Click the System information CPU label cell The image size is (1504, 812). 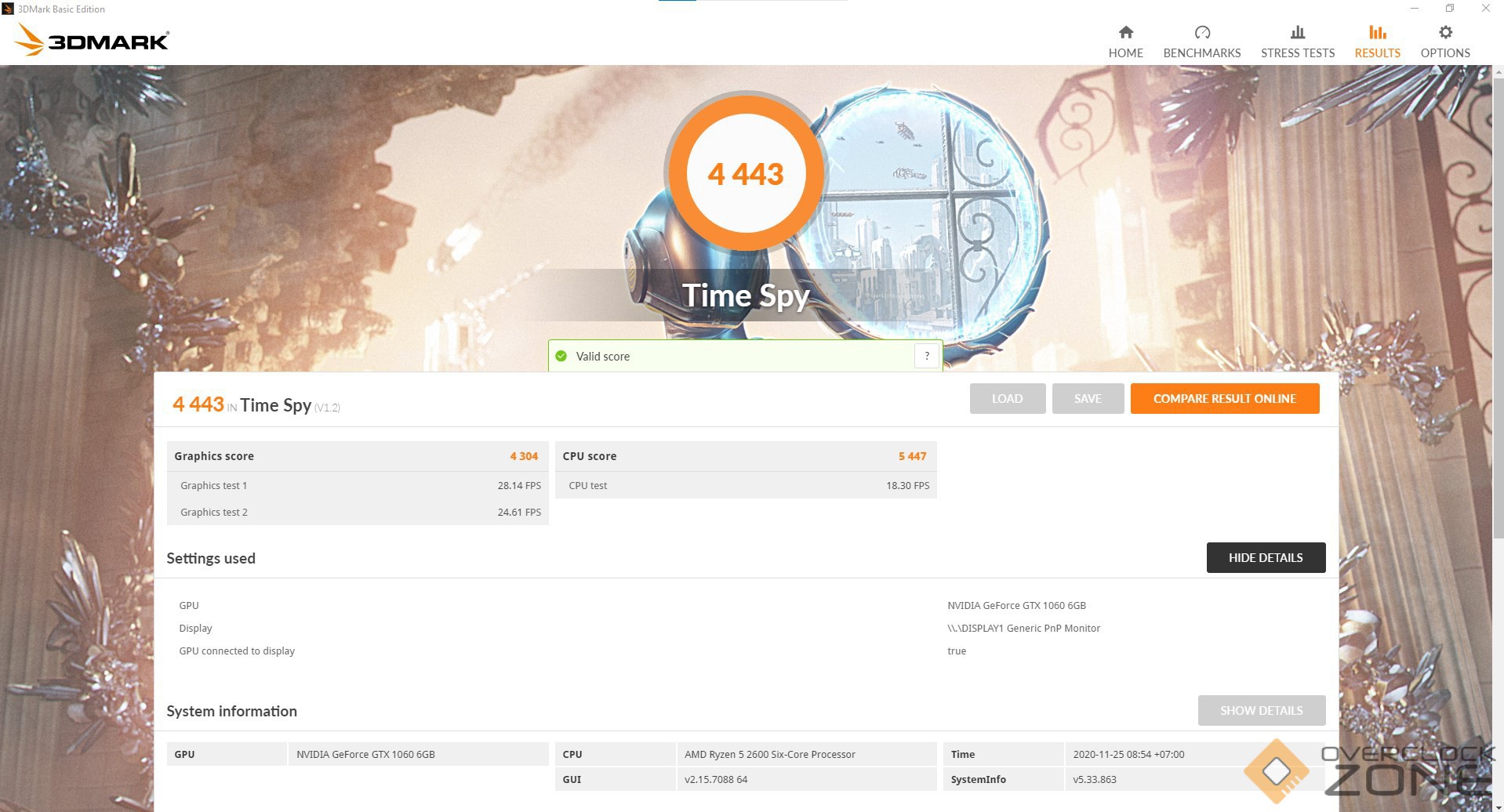615,754
